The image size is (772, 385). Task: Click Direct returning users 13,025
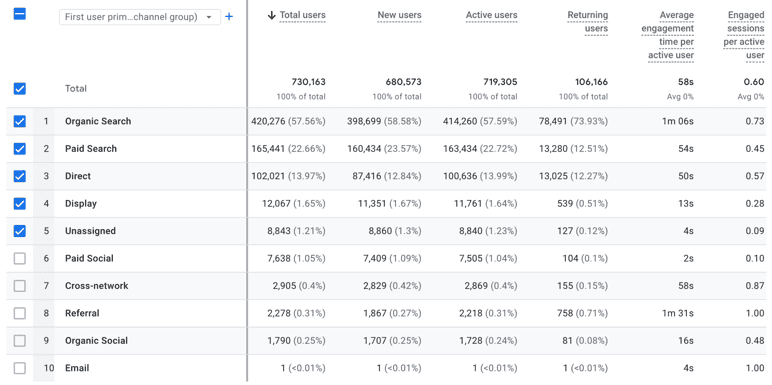click(x=553, y=176)
